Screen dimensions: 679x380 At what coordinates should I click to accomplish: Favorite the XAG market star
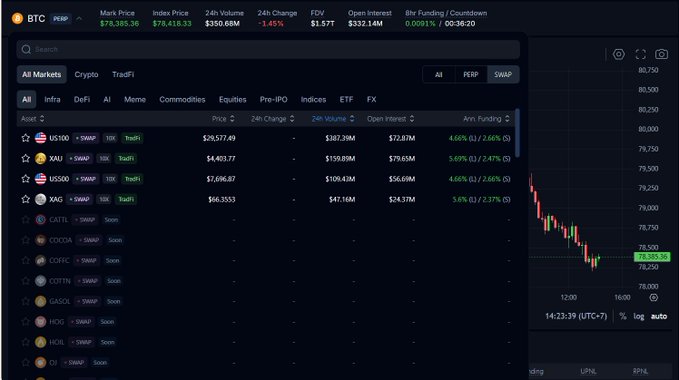(26, 199)
